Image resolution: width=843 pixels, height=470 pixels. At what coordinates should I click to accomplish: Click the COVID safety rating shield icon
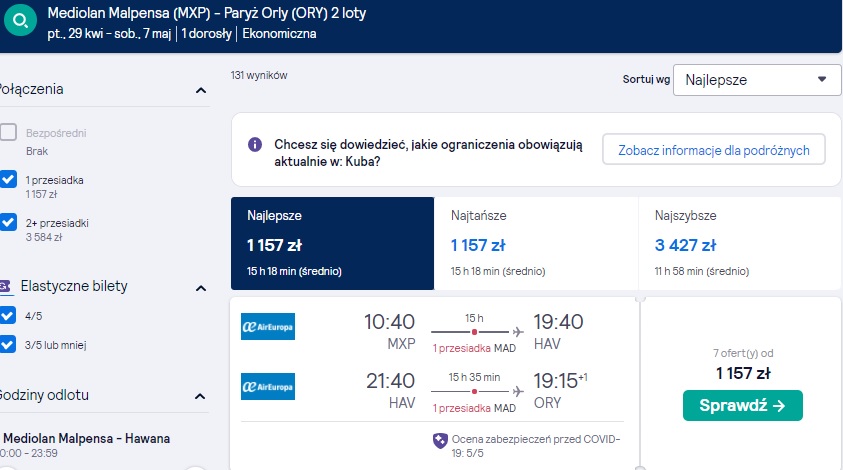tap(440, 440)
